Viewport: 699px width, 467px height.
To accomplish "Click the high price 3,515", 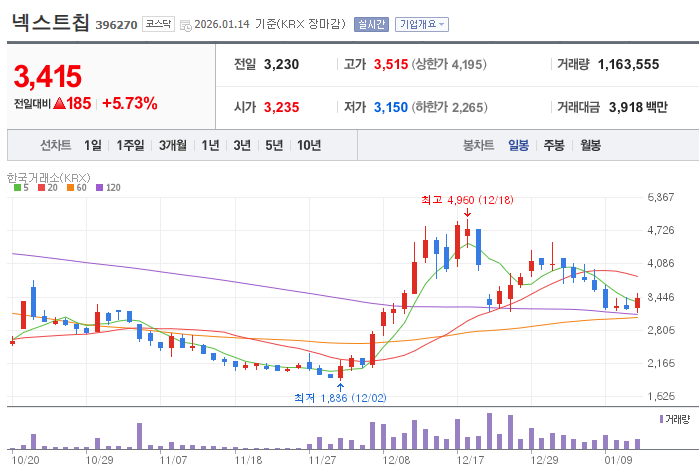I will 391,65.
